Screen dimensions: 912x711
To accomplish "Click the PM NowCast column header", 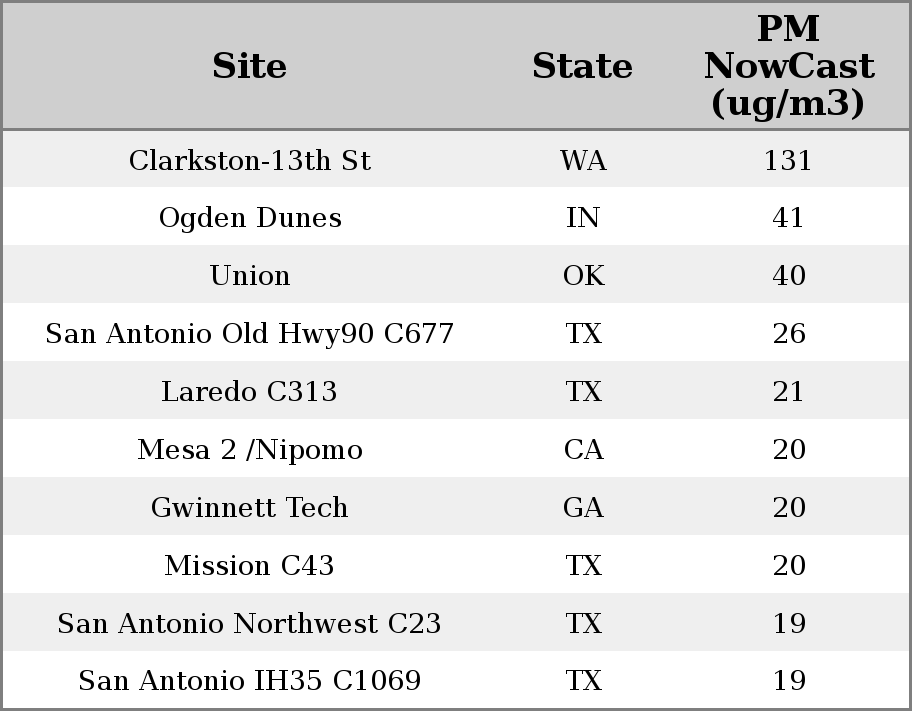I will 788,66.
